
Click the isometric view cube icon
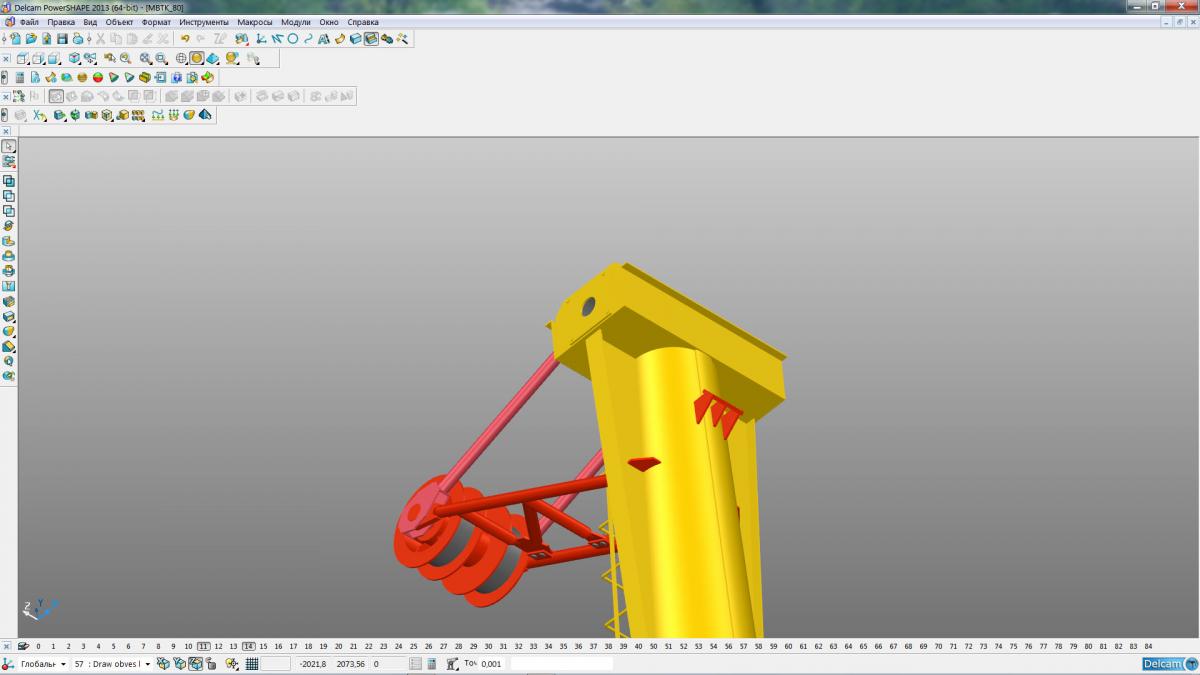click(x=74, y=58)
